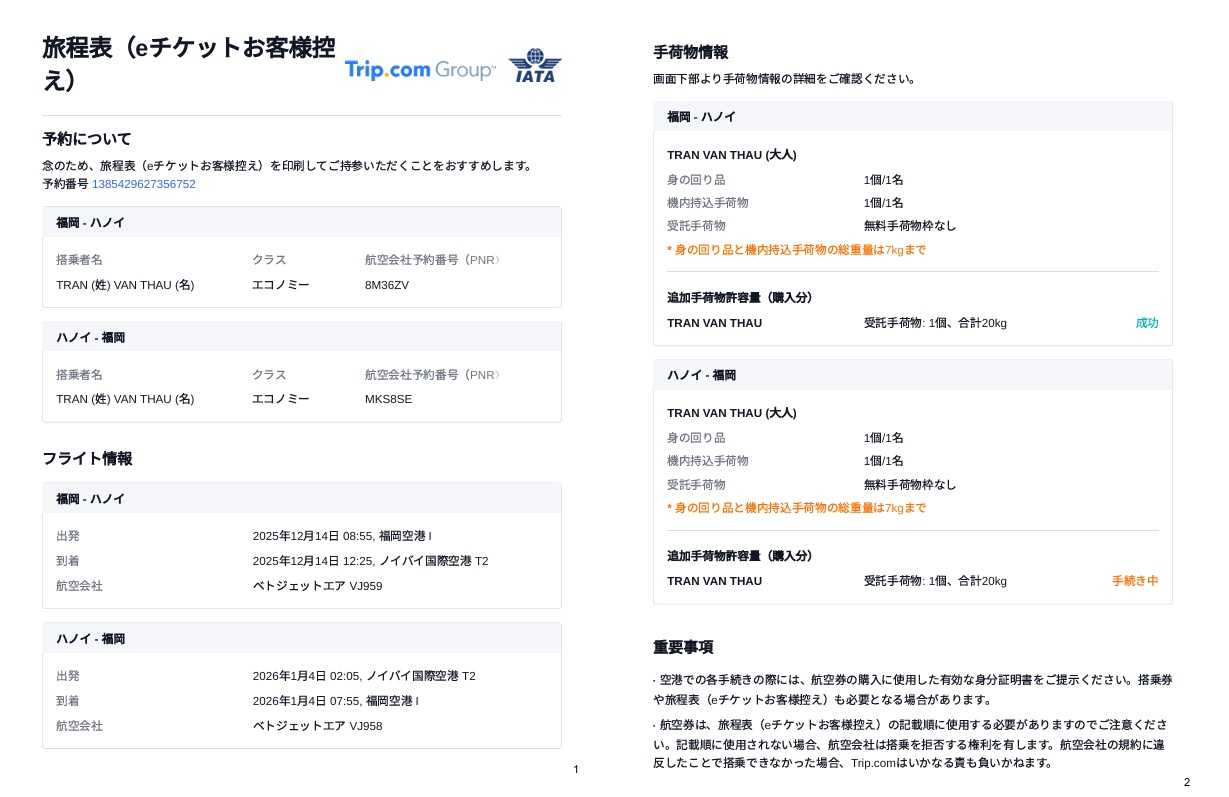Click the 手荷物情報 section heading
Screen dimensions: 1229x797
(x=690, y=52)
